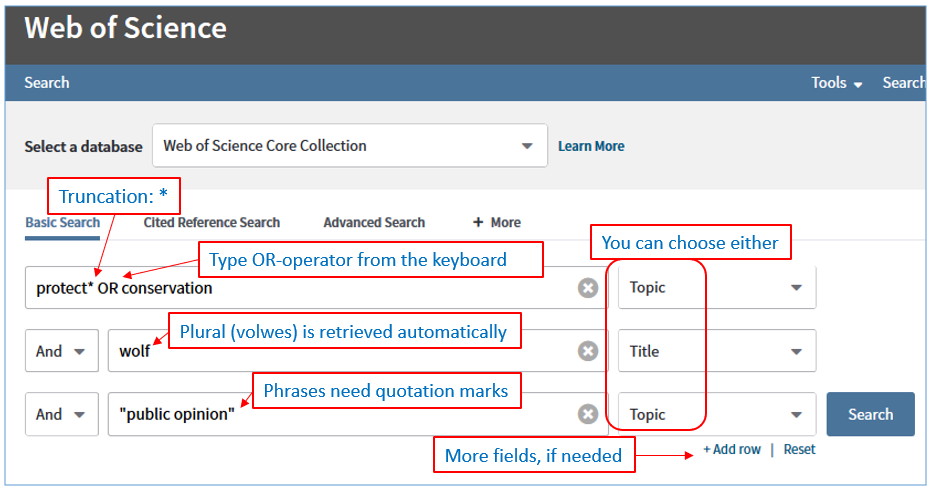Image resolution: width=930 pixels, height=490 pixels.
Task: Open the And operator dropdown beside public opinion
Action: pos(62,414)
